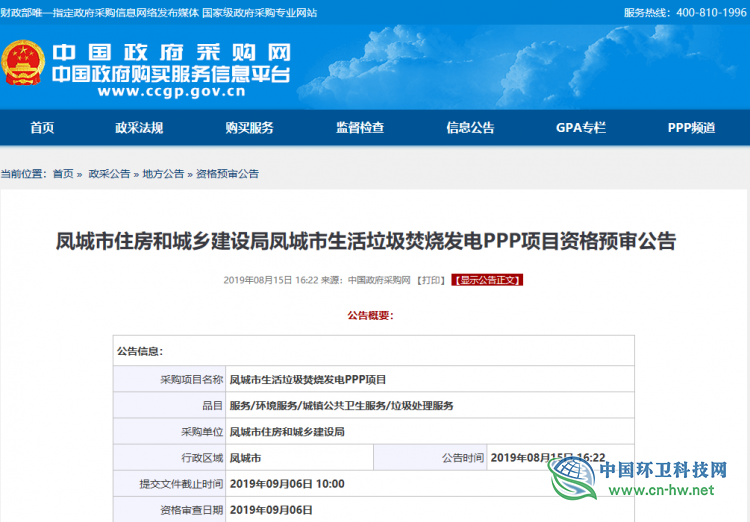The width and height of the screenshot is (750, 522).
Task: Click the 服务热线 400-810-1996 text
Action: point(685,12)
